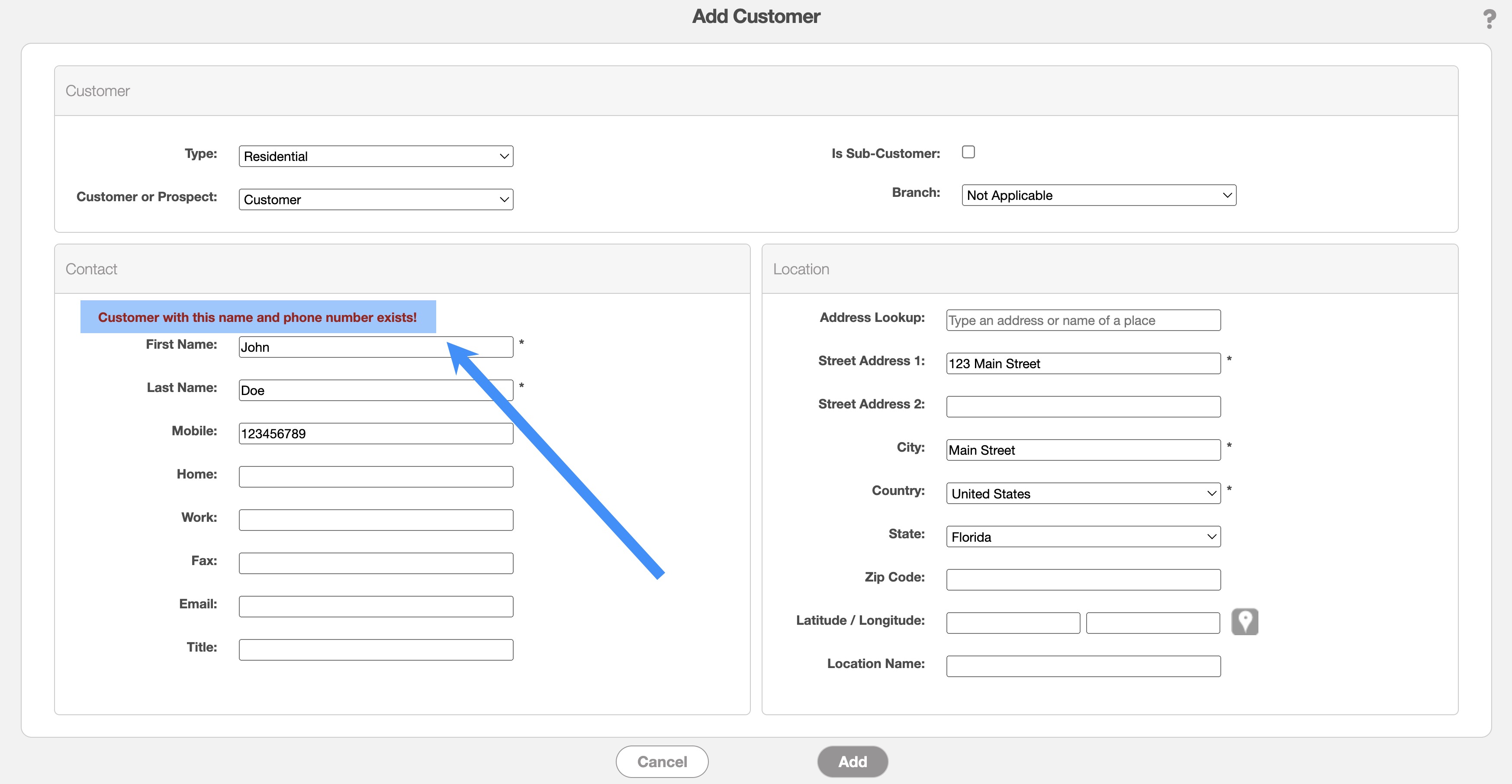Click the Street Address 1 field

(1083, 364)
